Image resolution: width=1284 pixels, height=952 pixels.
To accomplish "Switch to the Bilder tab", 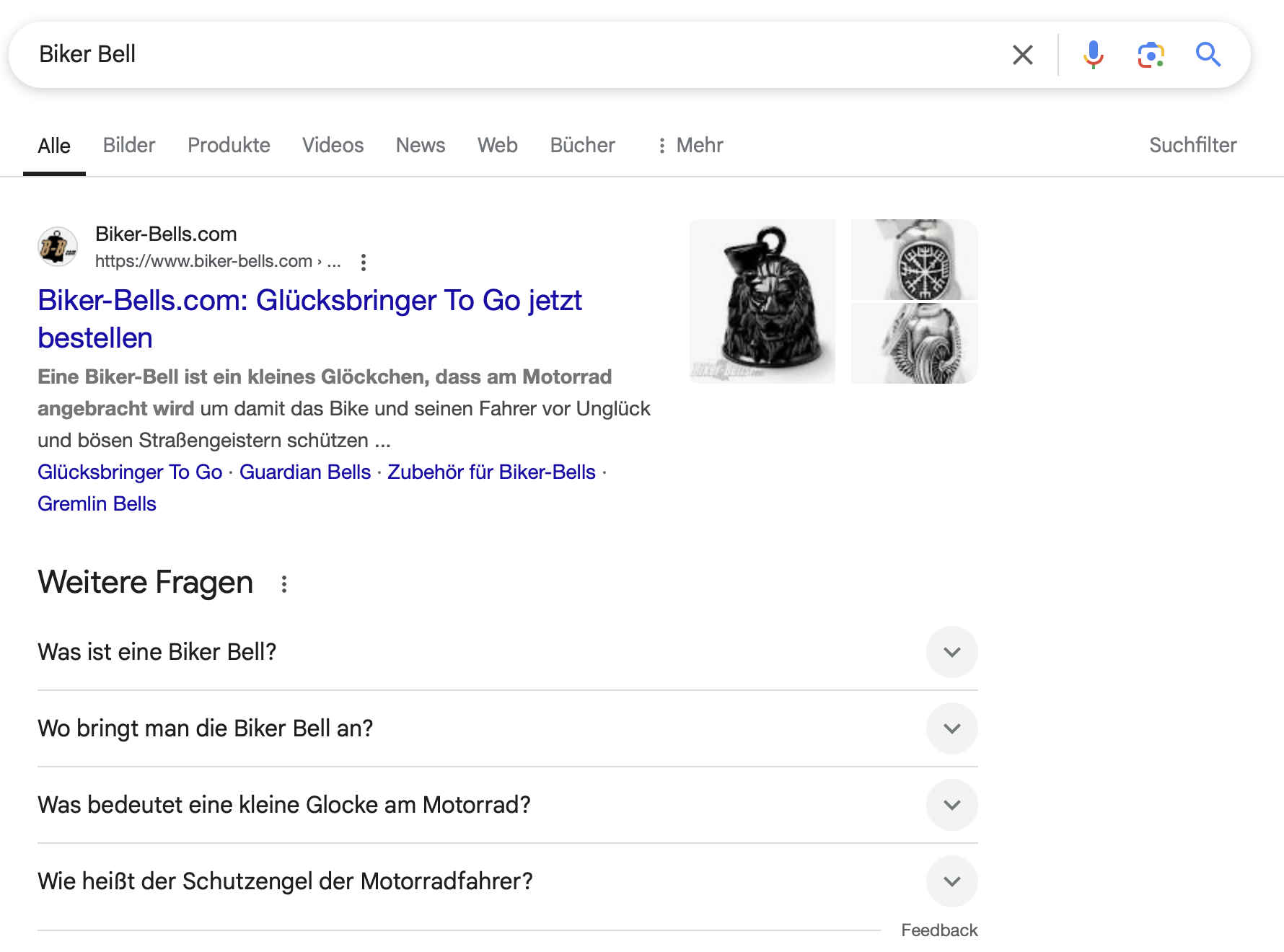I will pyautogui.click(x=129, y=146).
